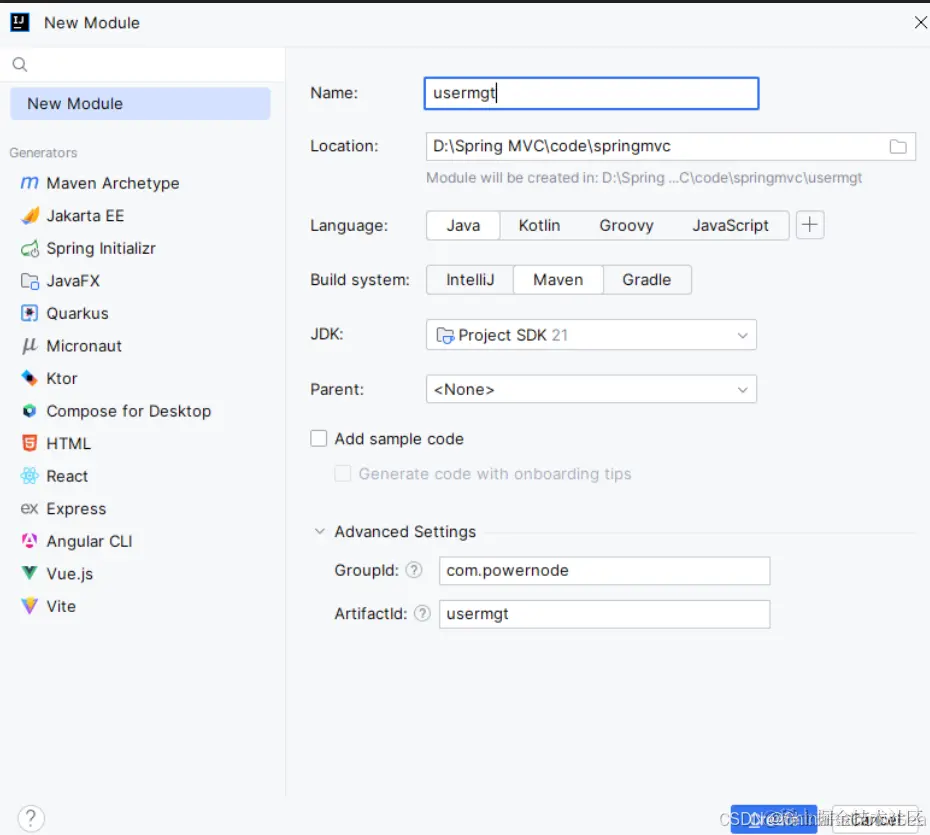Screen dimensions: 930x835
Task: Choose the Jakarta EE generator
Action: point(72,216)
